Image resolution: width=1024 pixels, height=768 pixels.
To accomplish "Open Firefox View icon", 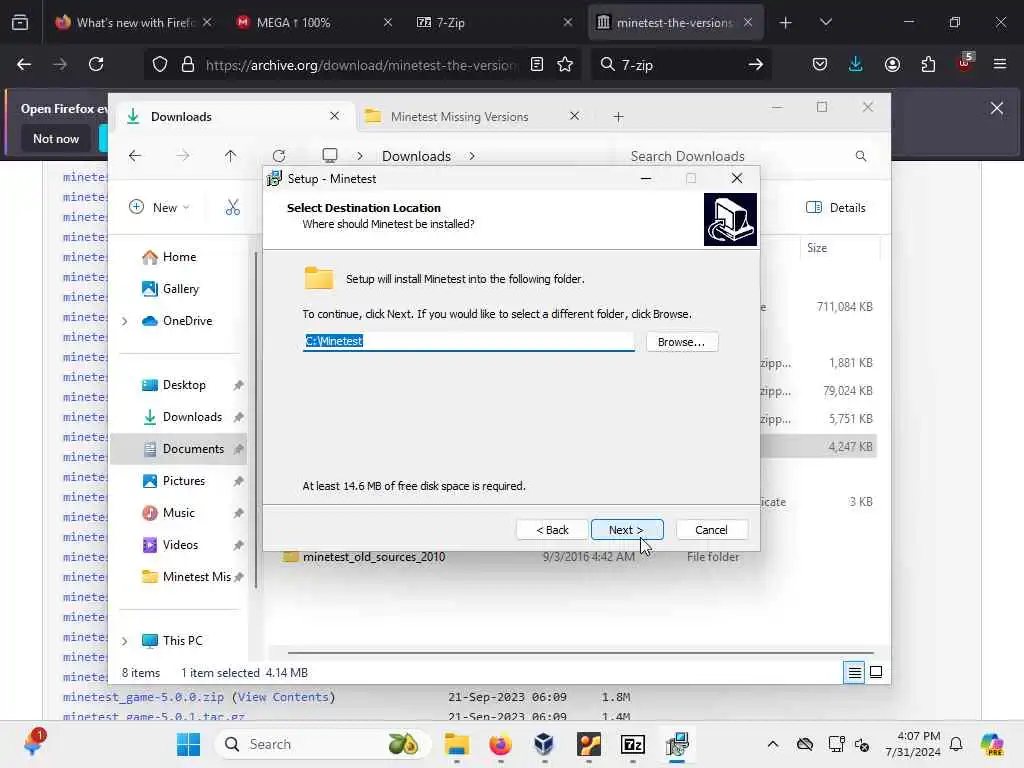I will coord(20,23).
